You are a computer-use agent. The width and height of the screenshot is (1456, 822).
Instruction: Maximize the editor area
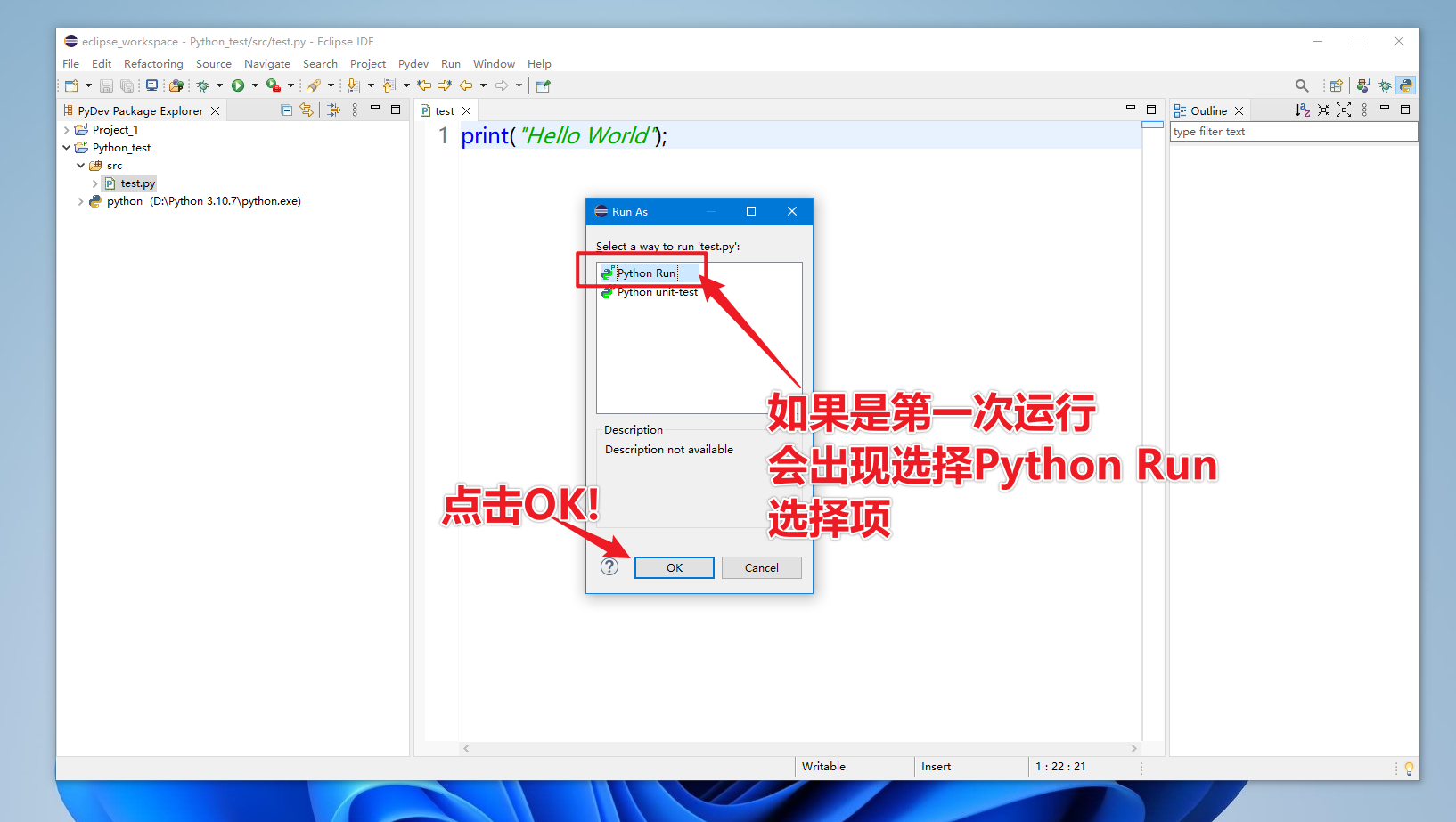[x=1151, y=109]
